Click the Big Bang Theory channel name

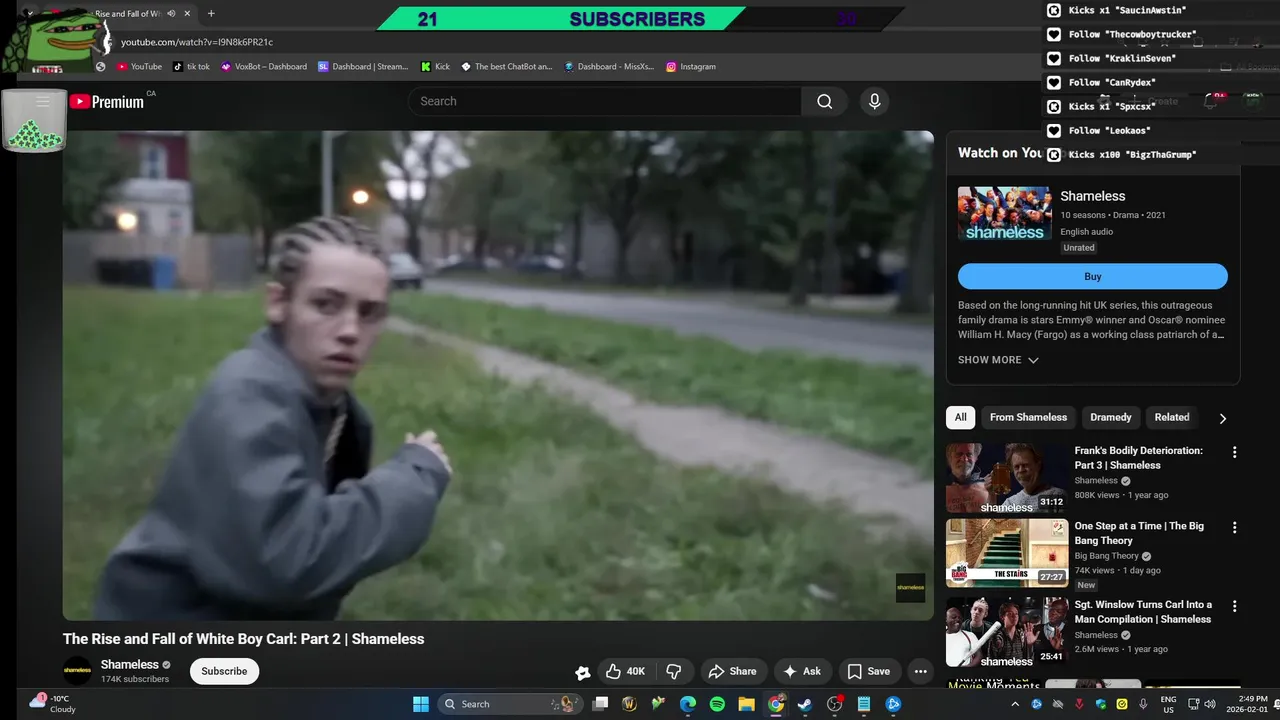[x=1106, y=556]
